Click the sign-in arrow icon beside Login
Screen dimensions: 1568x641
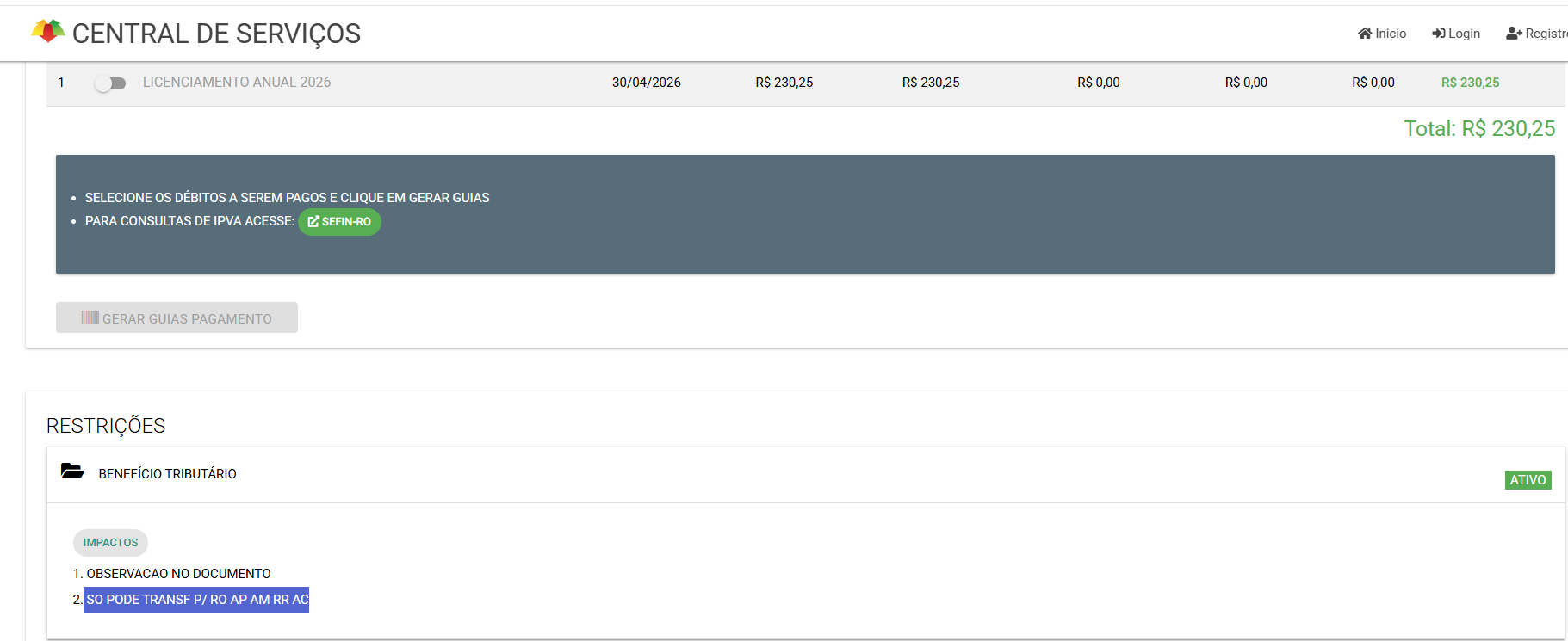[x=1438, y=34]
